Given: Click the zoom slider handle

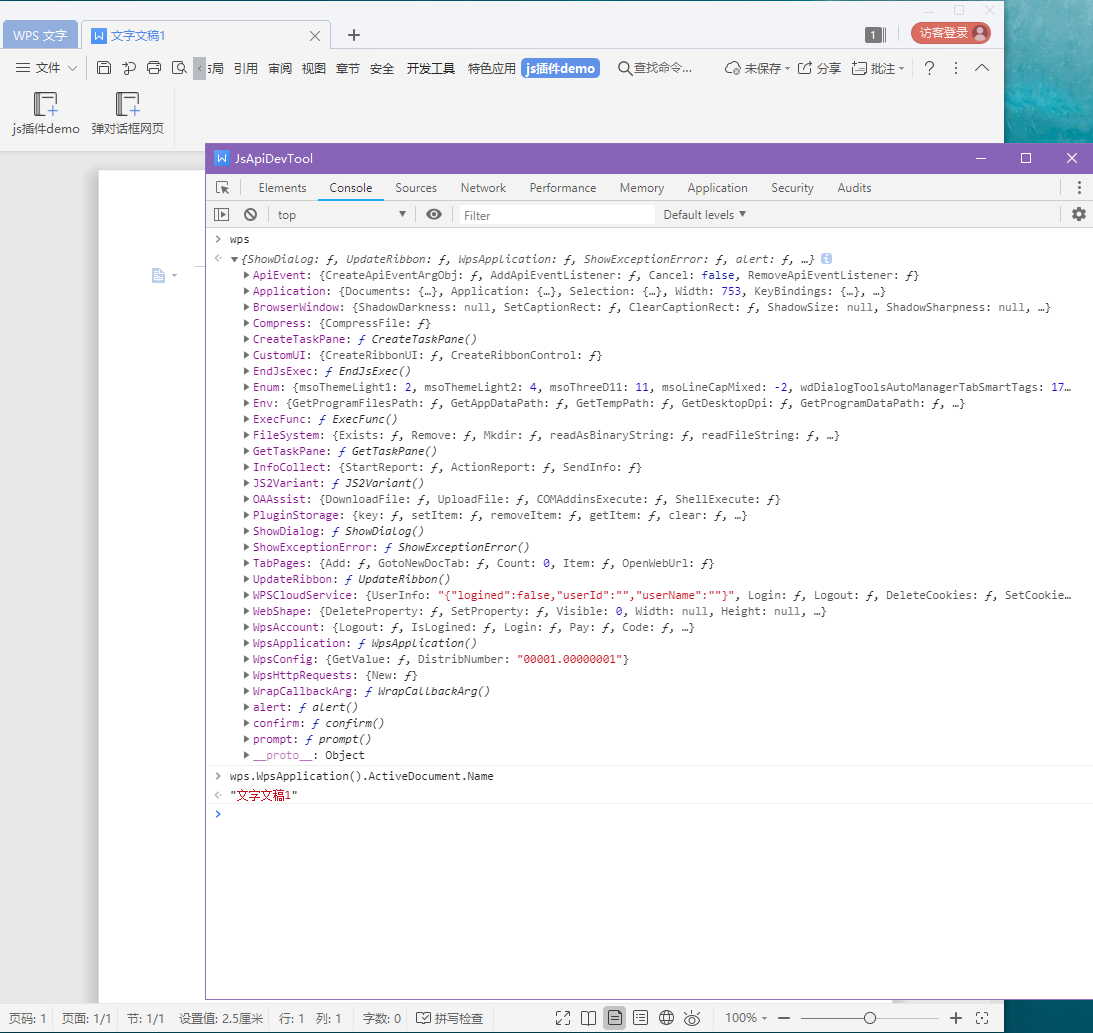Looking at the screenshot, I should 870,1018.
